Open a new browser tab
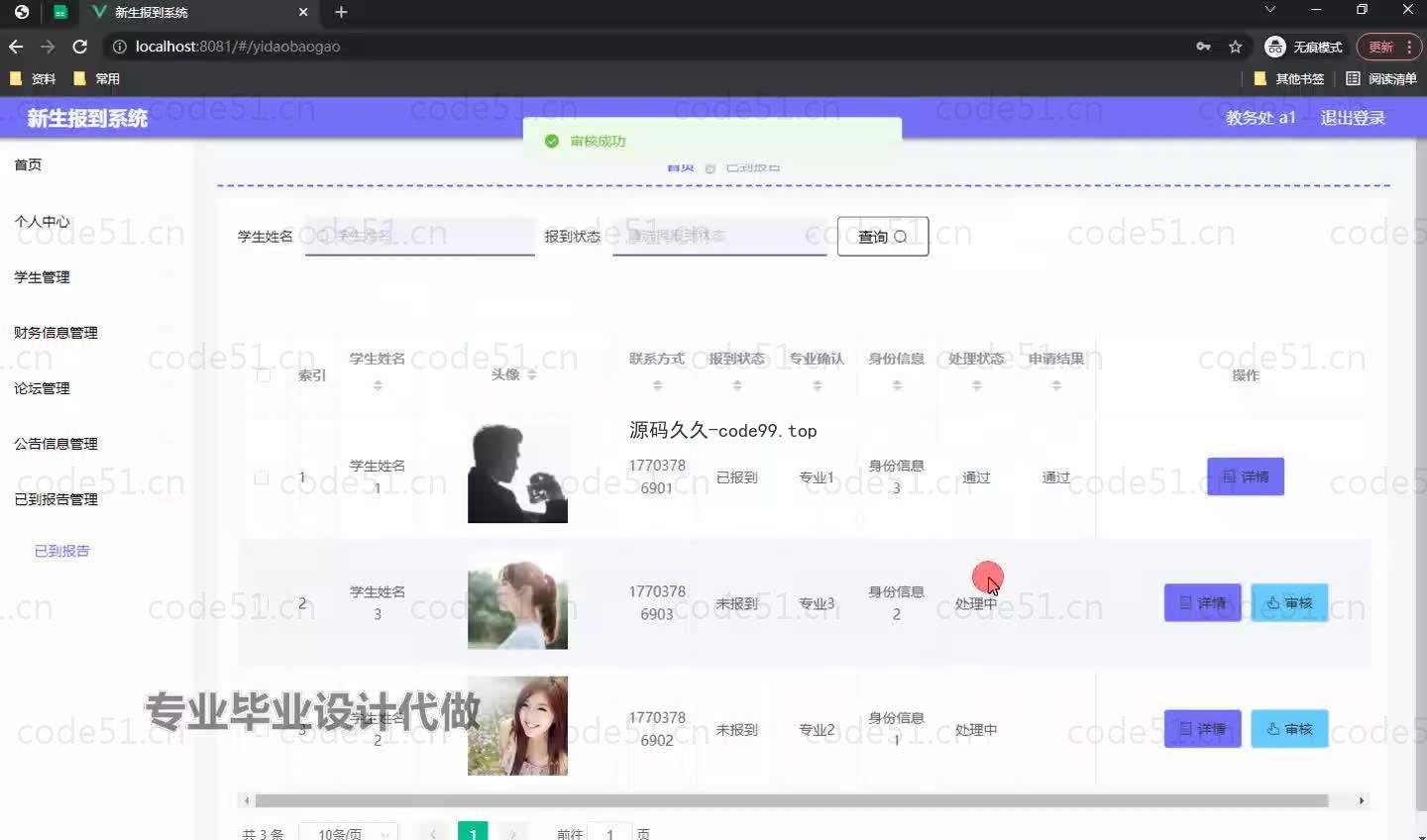The image size is (1427, 840). (x=341, y=12)
